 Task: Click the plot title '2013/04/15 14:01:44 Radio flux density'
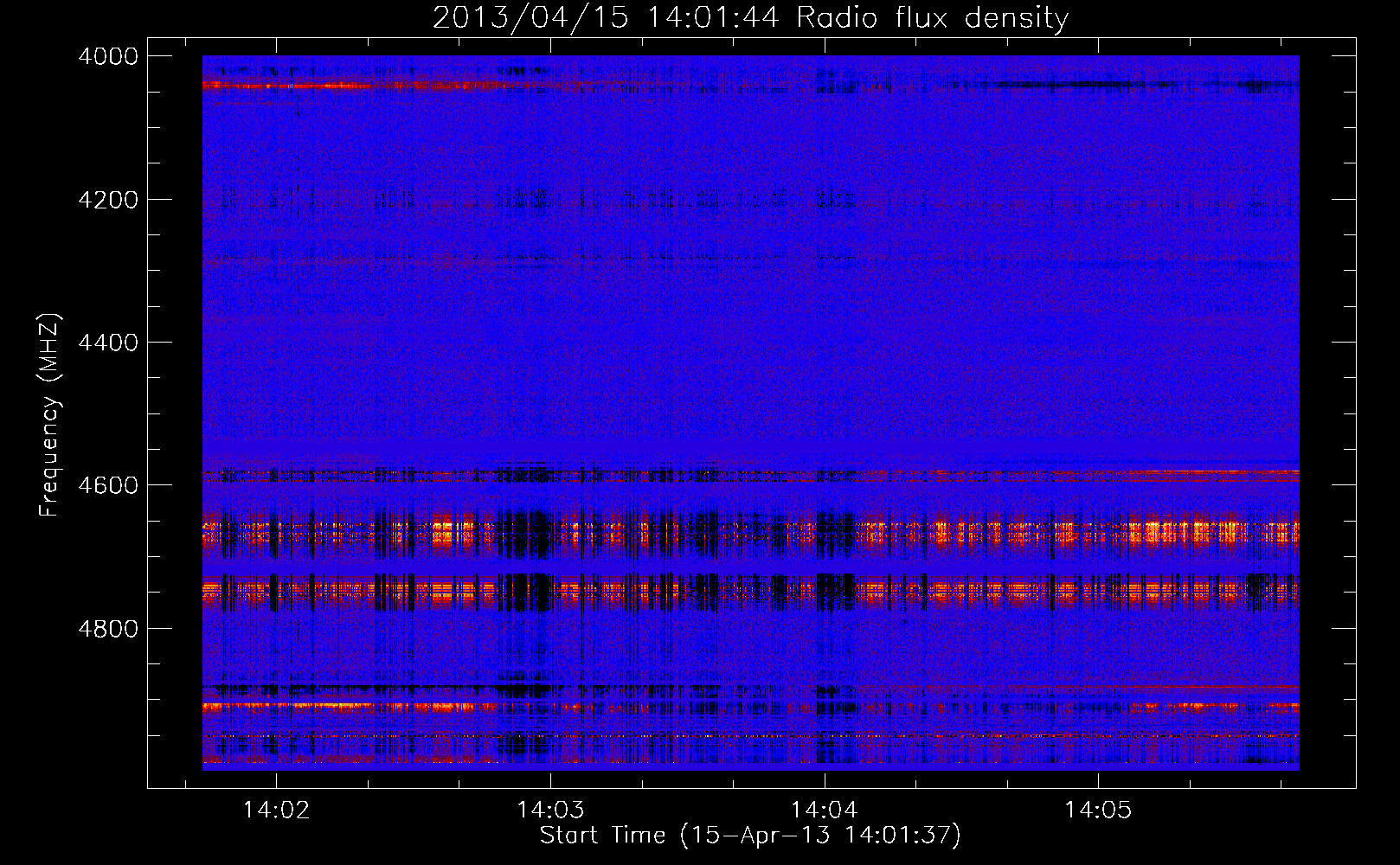[x=750, y=17]
